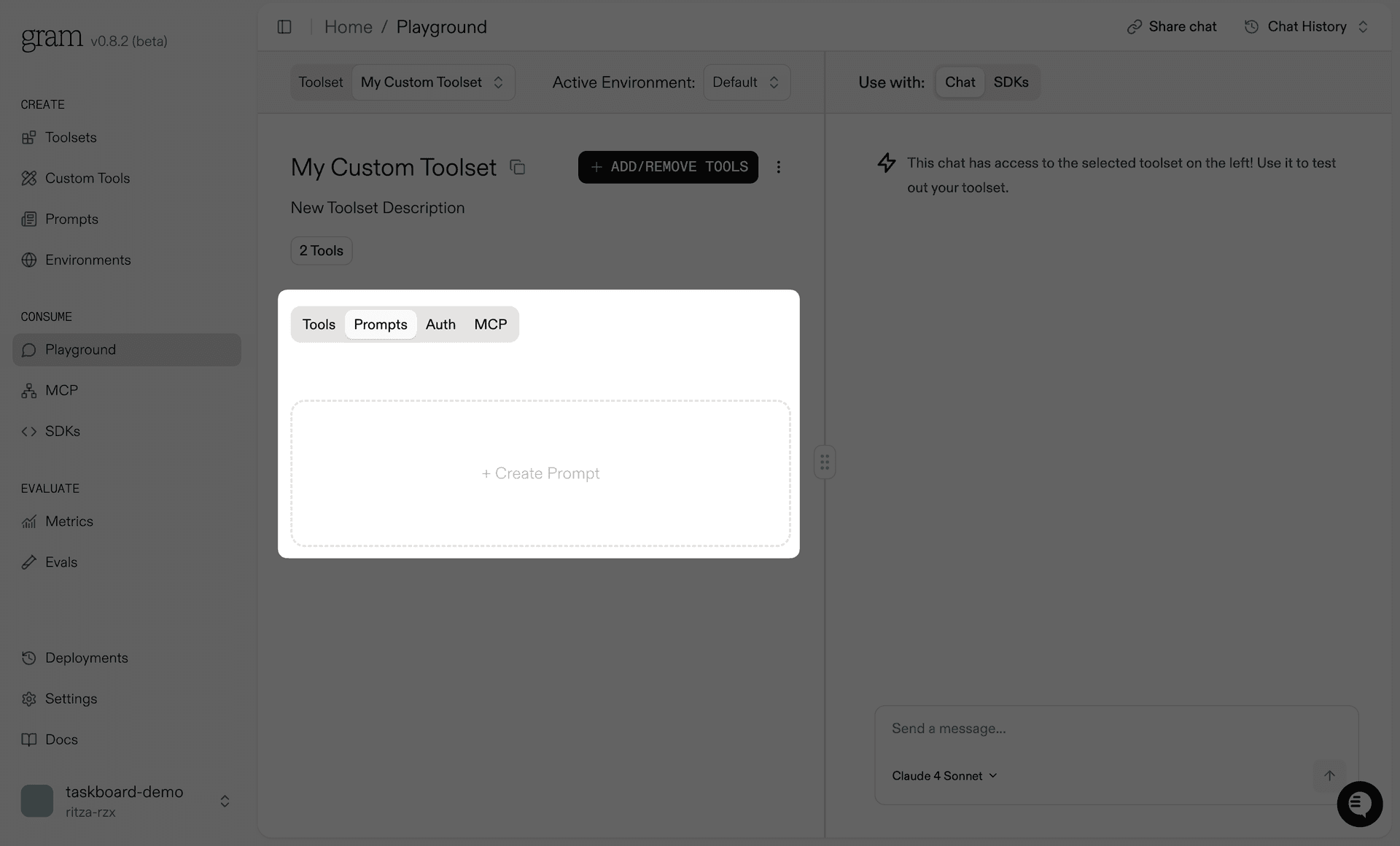Click the Metrics chart icon
This screenshot has width=1400, height=846.
tap(29, 521)
